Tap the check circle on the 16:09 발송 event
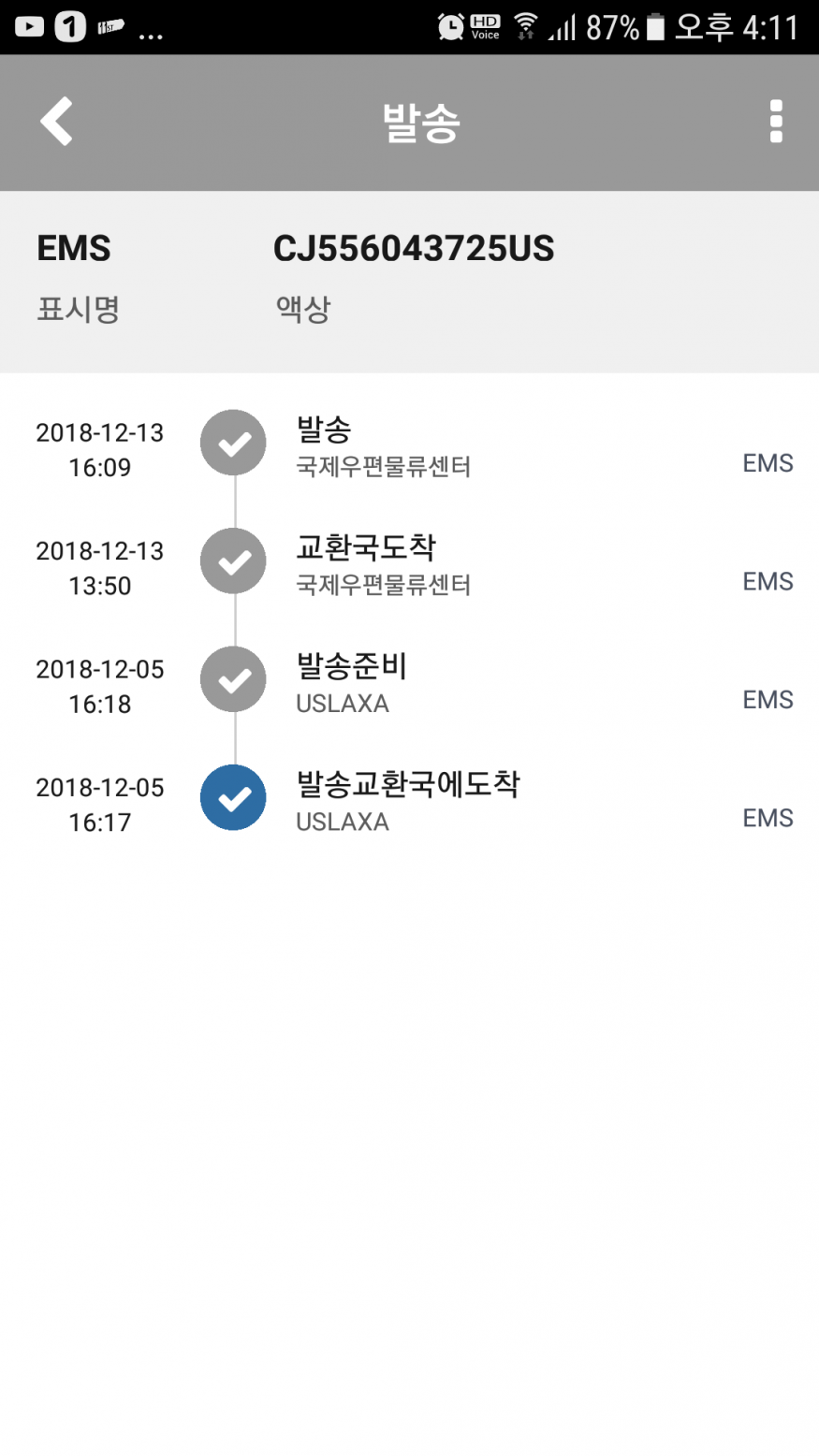Viewport: 819px width, 1456px height. click(x=233, y=443)
